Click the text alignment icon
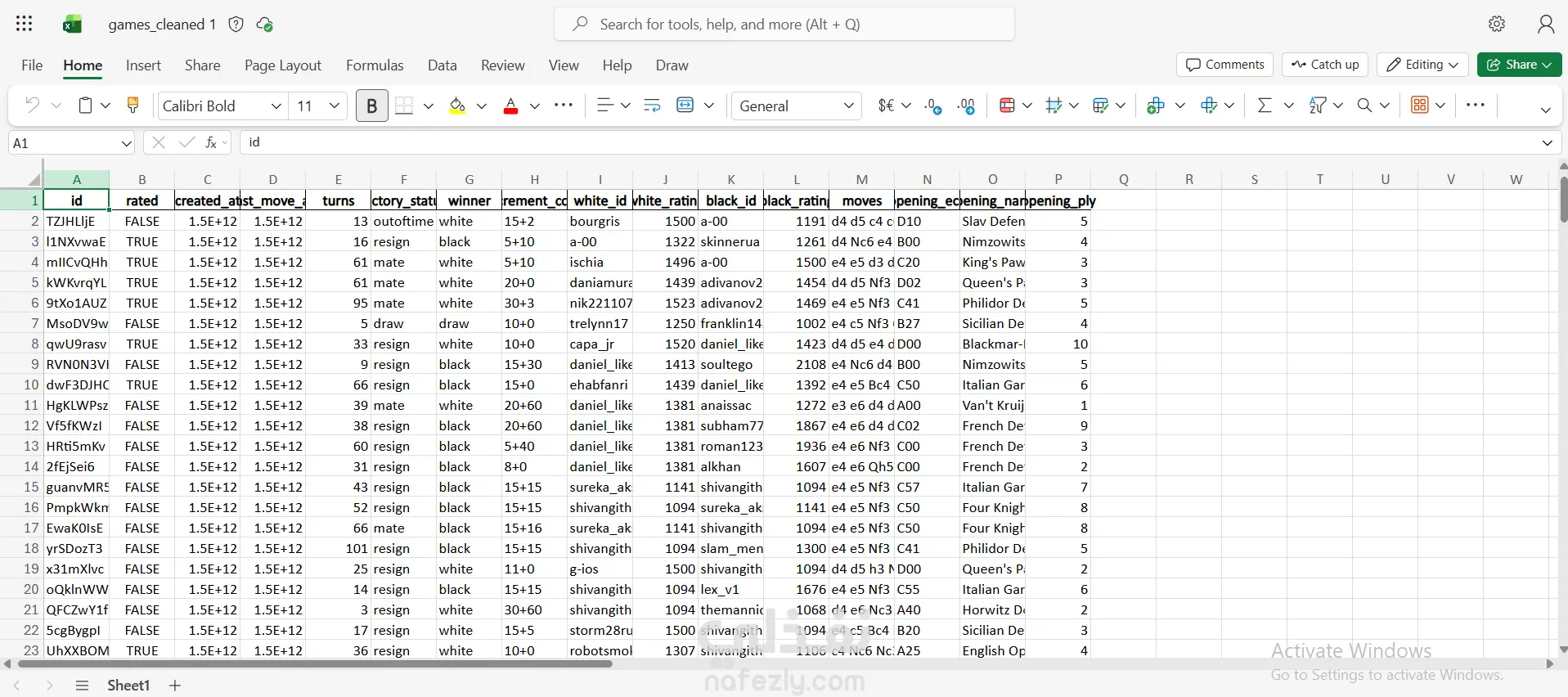Image resolution: width=1568 pixels, height=697 pixels. [604, 106]
